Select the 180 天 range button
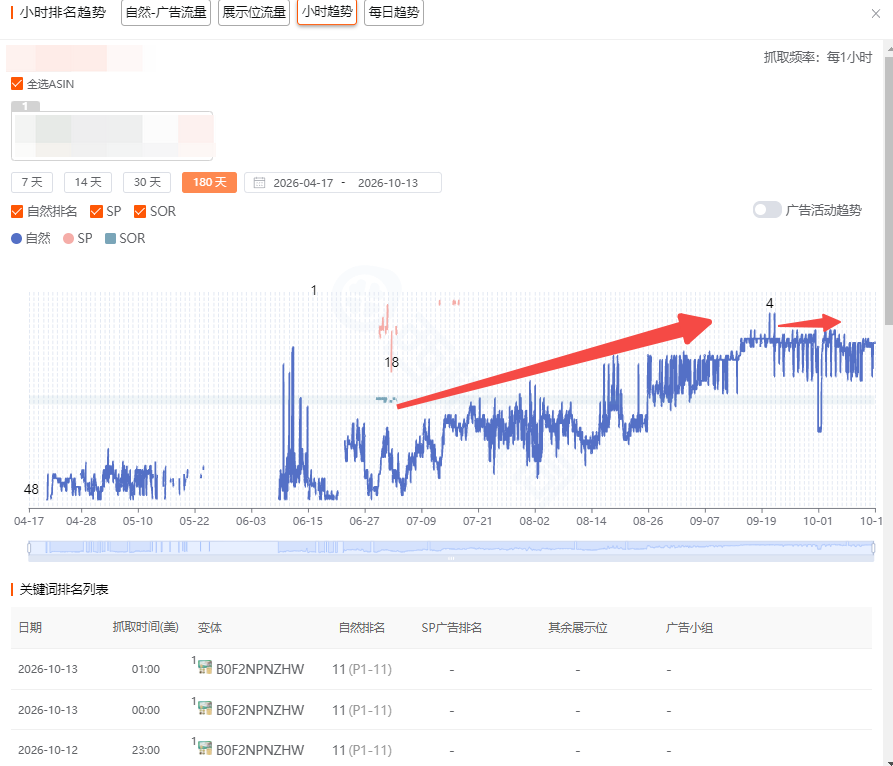 [210, 182]
